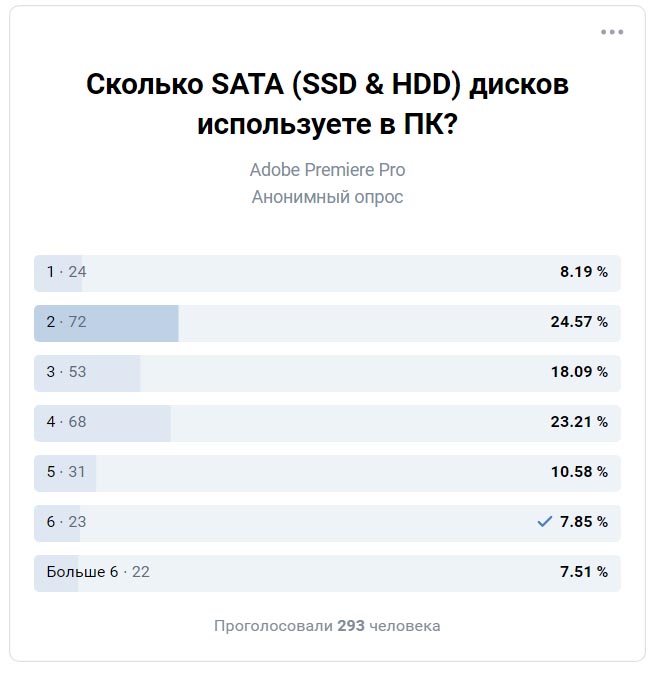Screen dimensions: 658x673
Task: Click the 18.09 % result value
Action: (x=579, y=372)
